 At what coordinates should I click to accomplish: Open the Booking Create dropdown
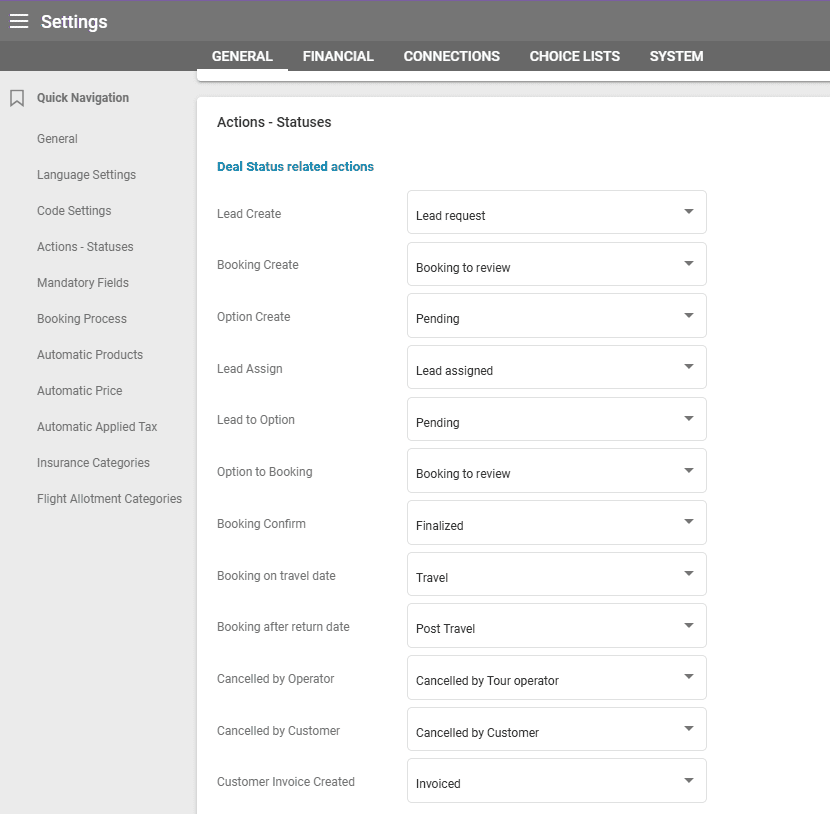(556, 265)
